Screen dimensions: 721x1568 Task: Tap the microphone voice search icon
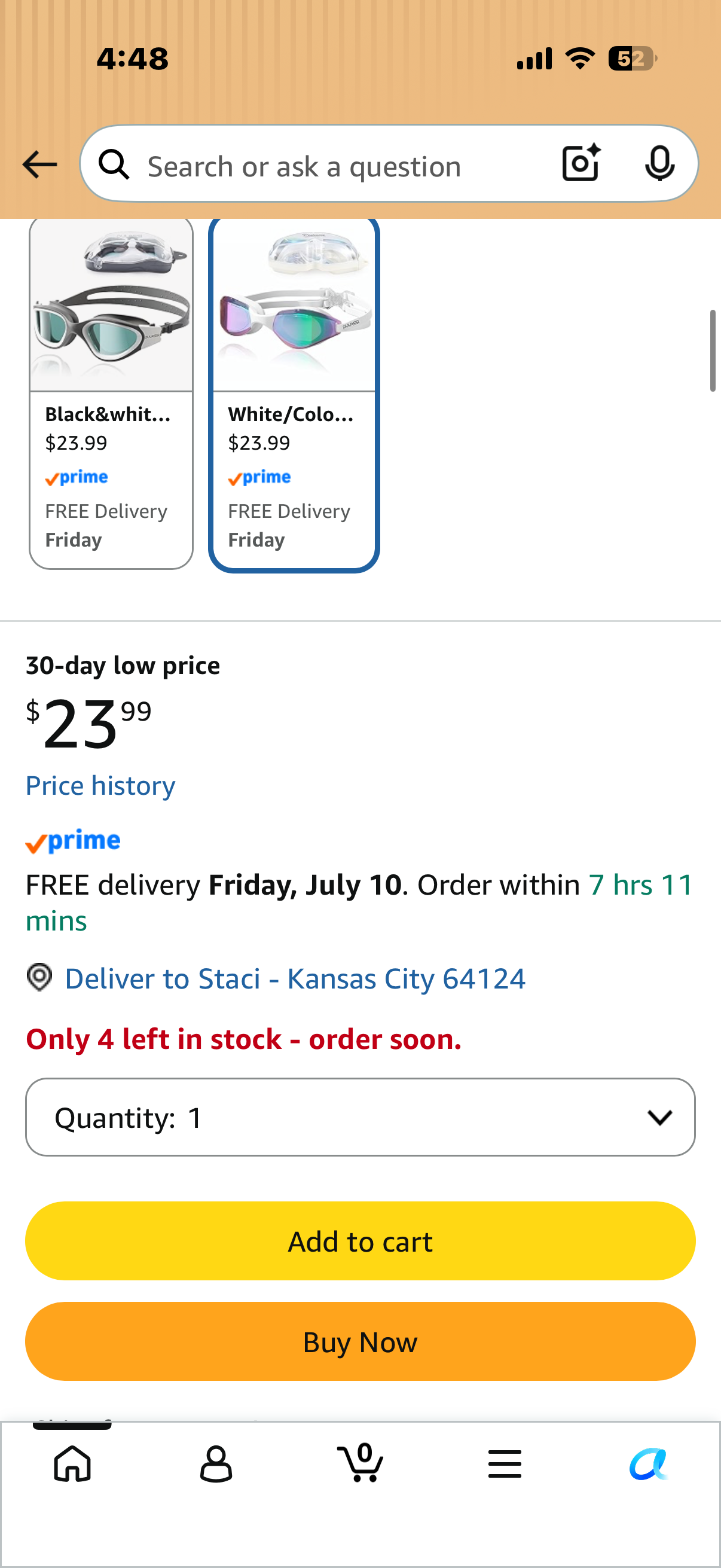click(x=659, y=164)
